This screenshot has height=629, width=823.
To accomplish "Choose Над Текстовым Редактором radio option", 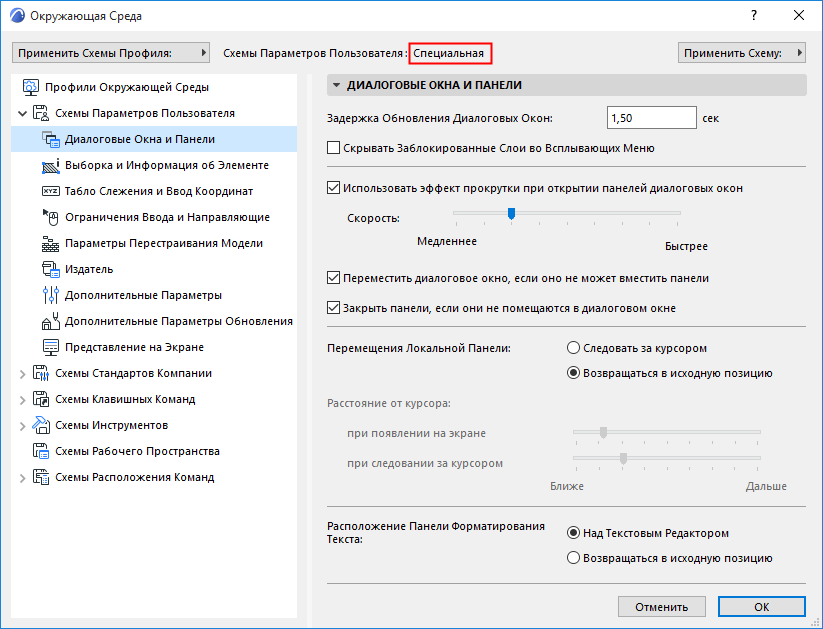I will point(573,533).
